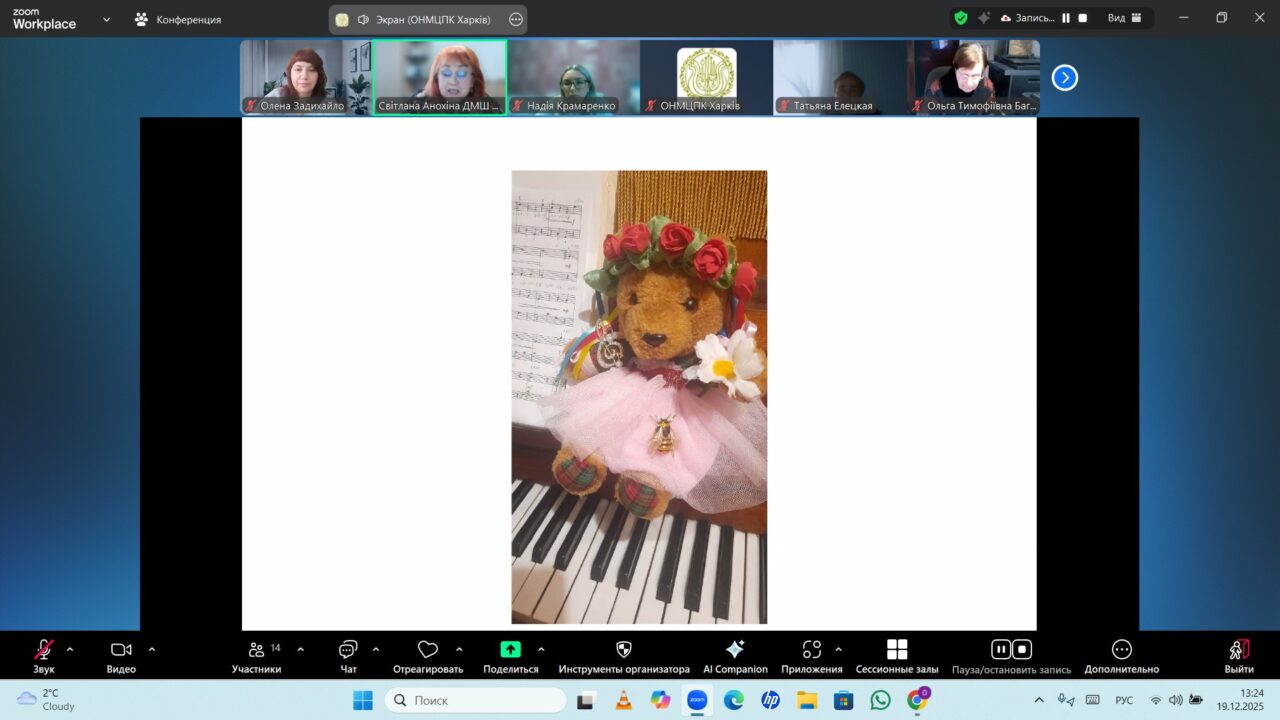This screenshot has width=1280, height=720.
Task: Click the green Поделиться share screen button
Action: (510, 650)
